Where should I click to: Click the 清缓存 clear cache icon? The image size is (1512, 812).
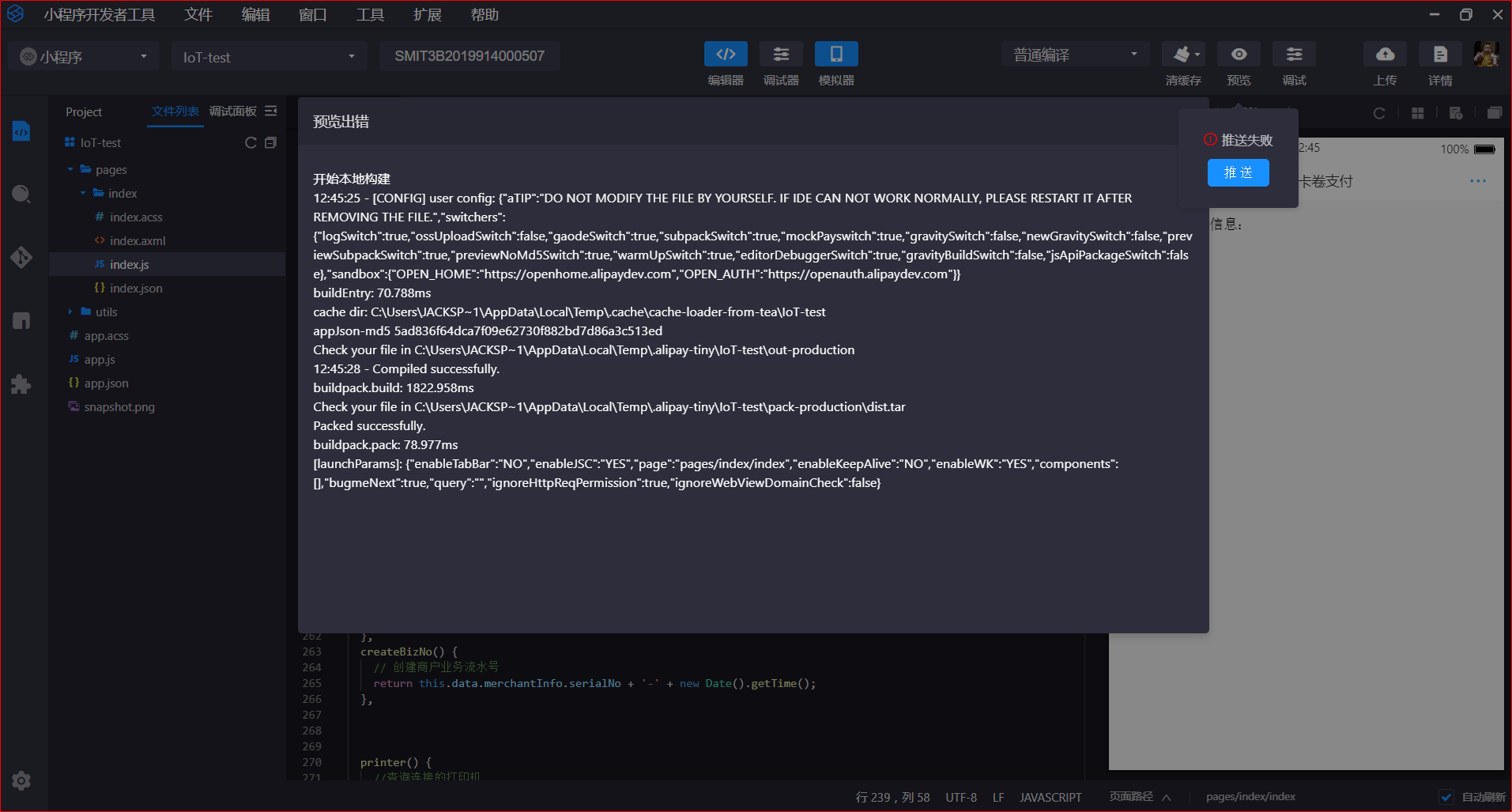pyautogui.click(x=1183, y=54)
